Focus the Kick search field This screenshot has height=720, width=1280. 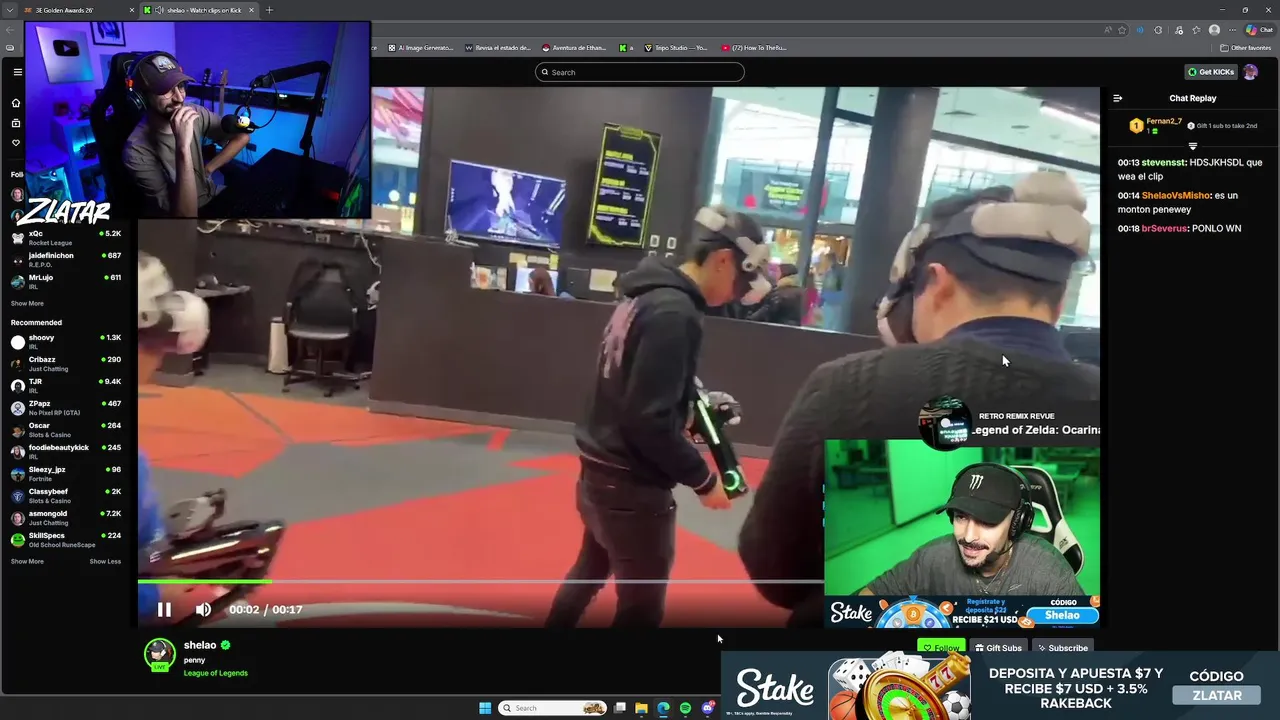pos(640,72)
